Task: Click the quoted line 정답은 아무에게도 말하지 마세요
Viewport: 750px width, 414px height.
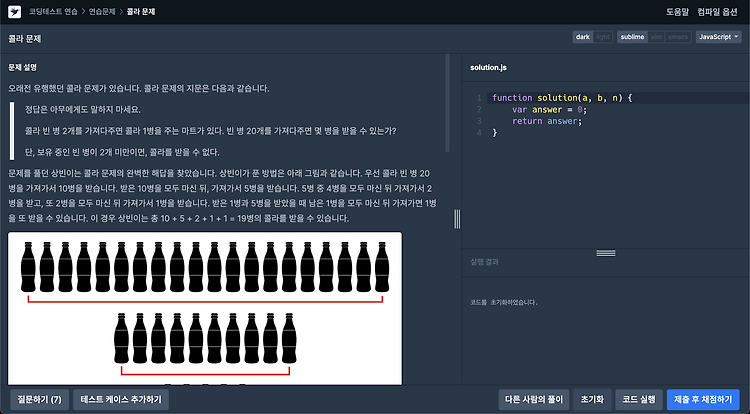Action: (83, 109)
